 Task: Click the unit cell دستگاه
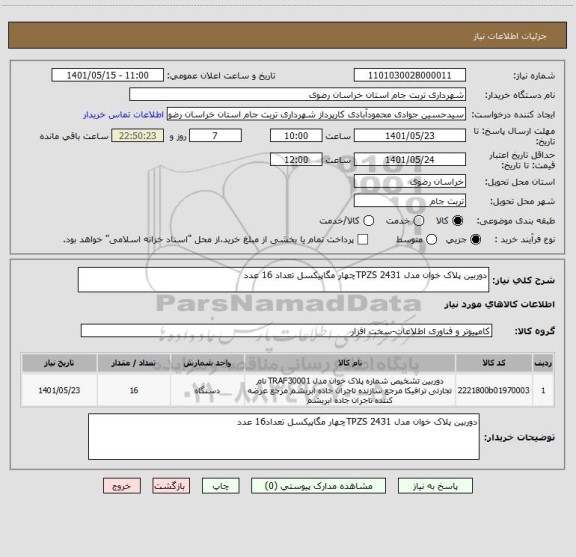tap(207, 390)
